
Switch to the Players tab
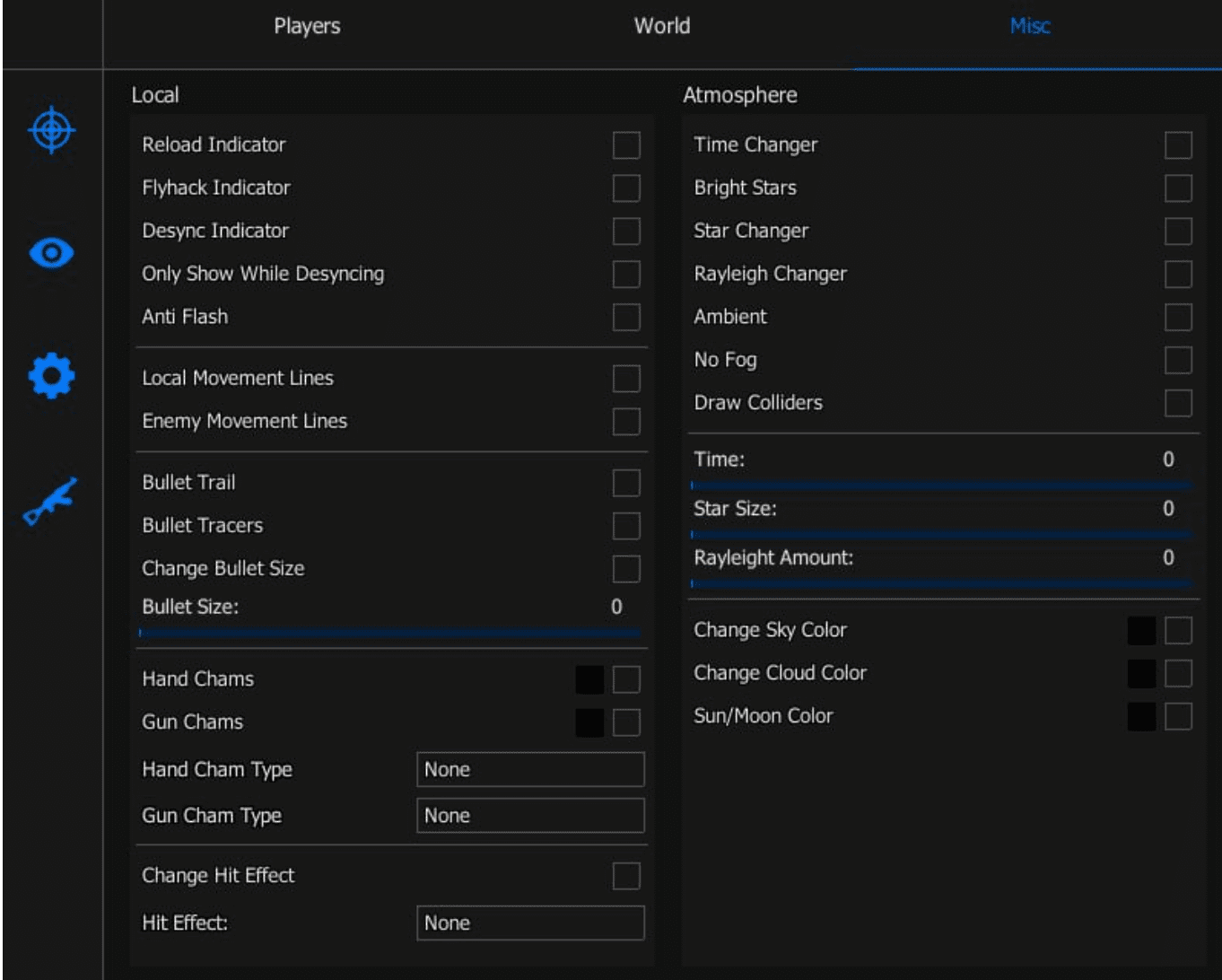point(307,27)
